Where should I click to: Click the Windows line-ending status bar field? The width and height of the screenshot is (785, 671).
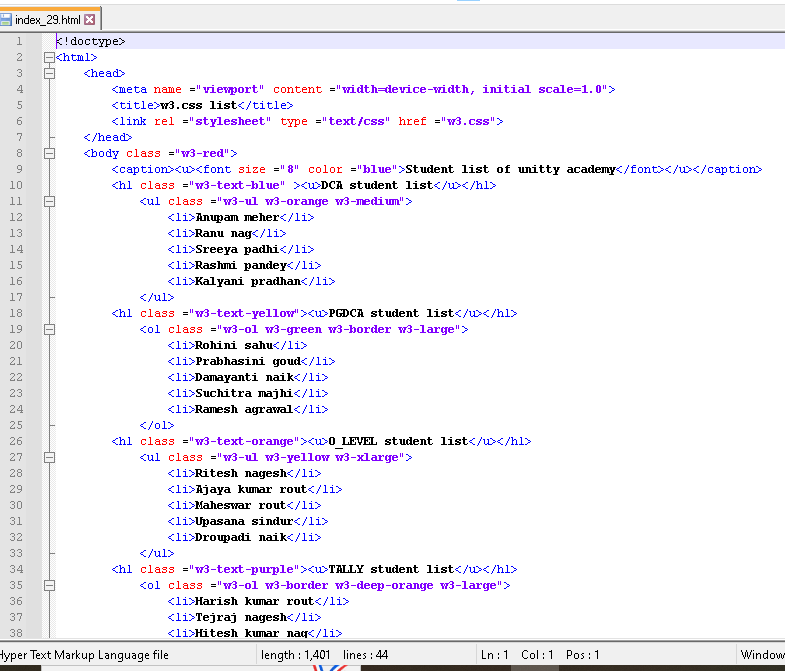pos(761,655)
